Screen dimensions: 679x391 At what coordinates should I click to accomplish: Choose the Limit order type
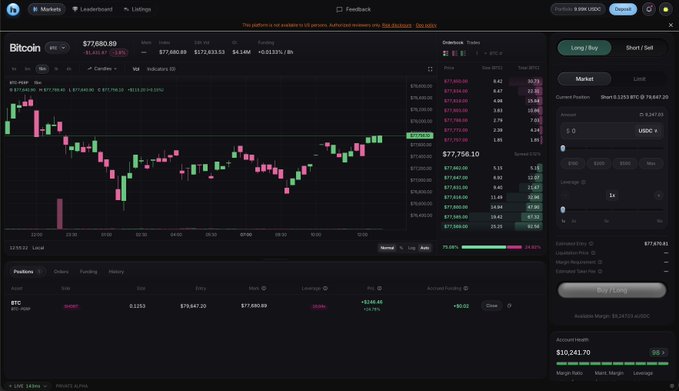click(x=639, y=79)
